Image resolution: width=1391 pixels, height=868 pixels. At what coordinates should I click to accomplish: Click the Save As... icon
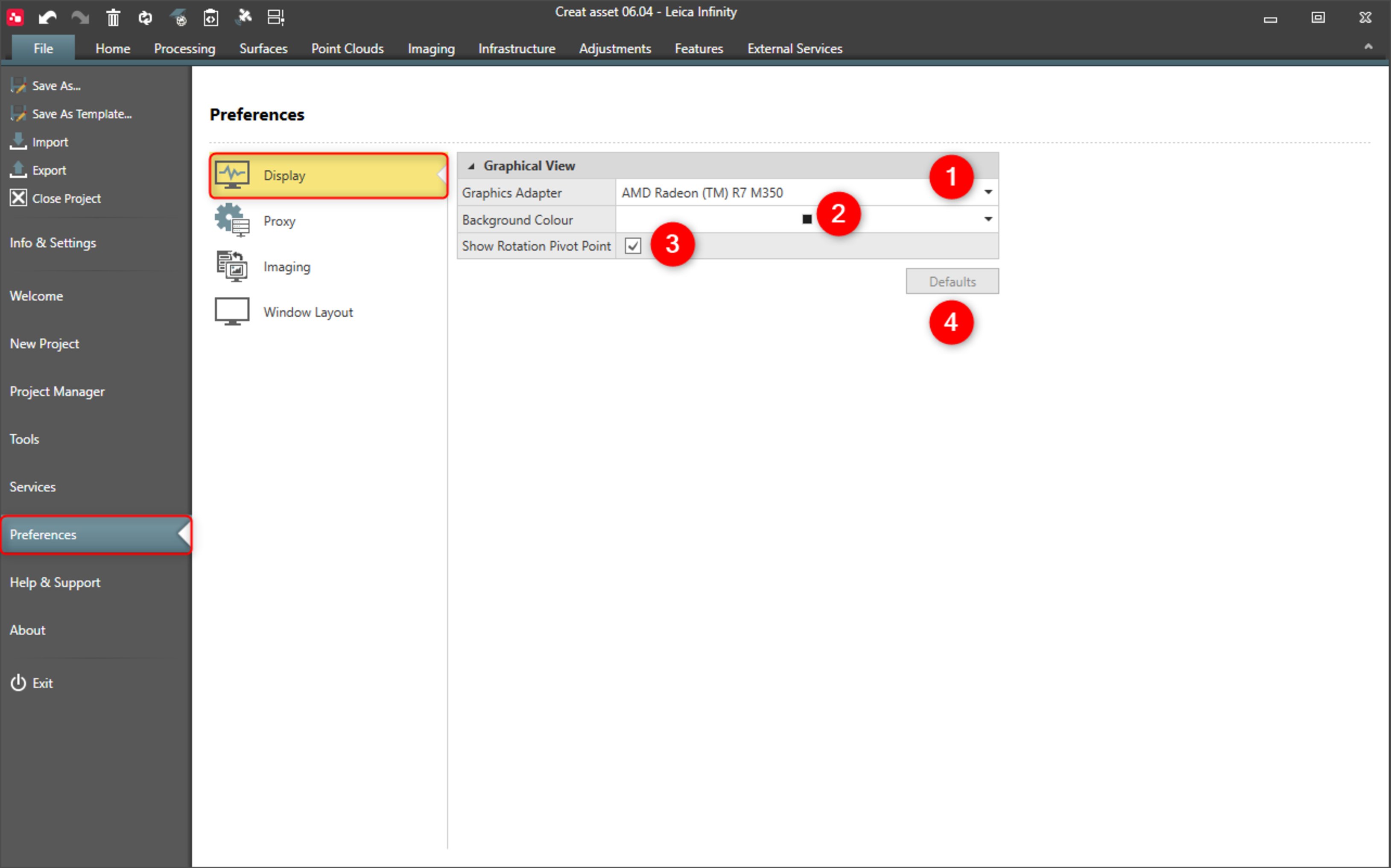pos(18,85)
